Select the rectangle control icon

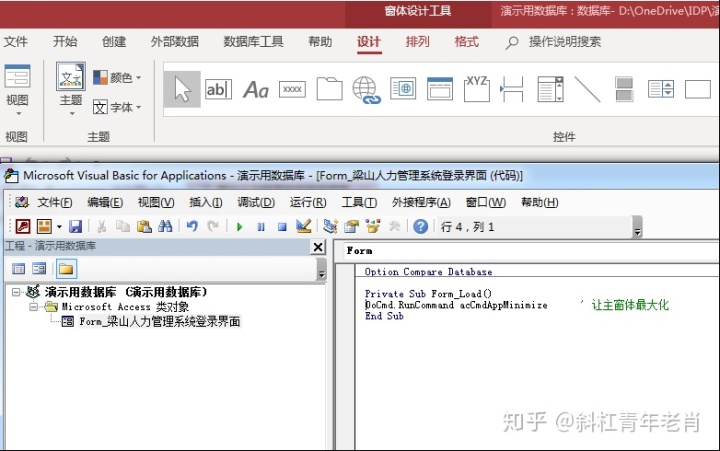click(x=698, y=89)
